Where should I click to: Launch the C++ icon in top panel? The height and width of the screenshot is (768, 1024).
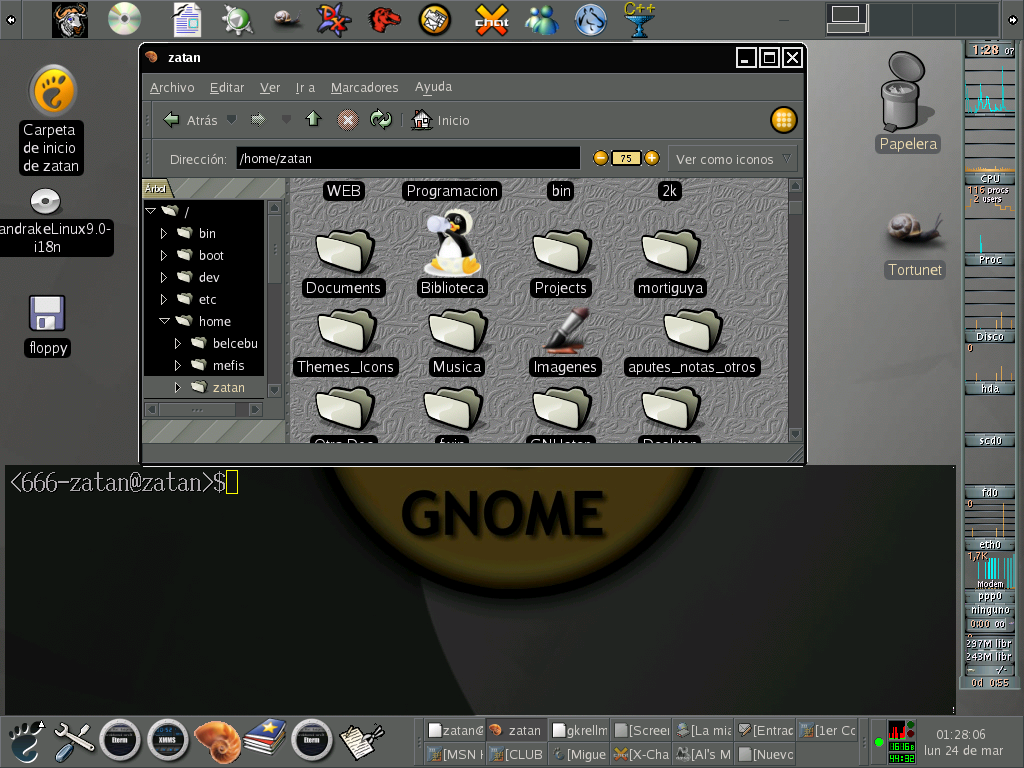(x=639, y=20)
